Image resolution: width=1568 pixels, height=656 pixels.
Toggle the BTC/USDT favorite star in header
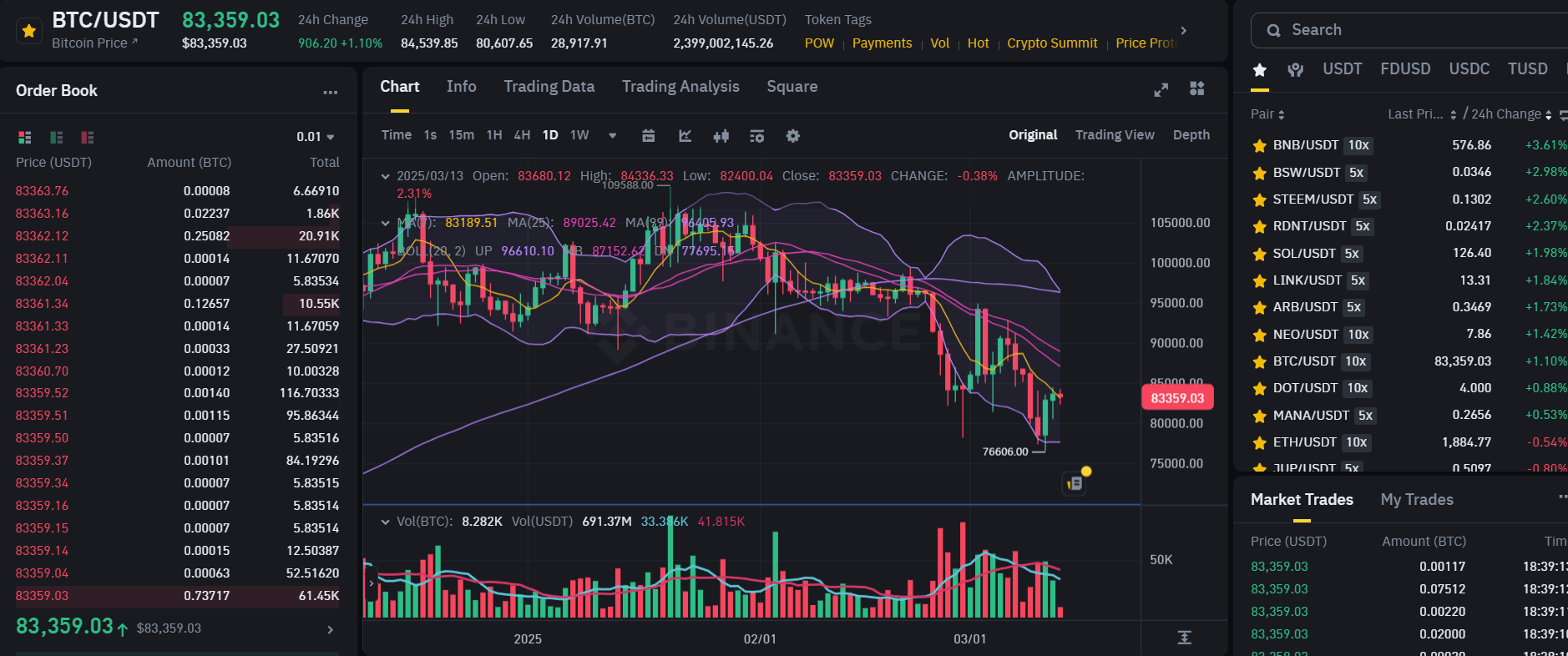click(29, 31)
